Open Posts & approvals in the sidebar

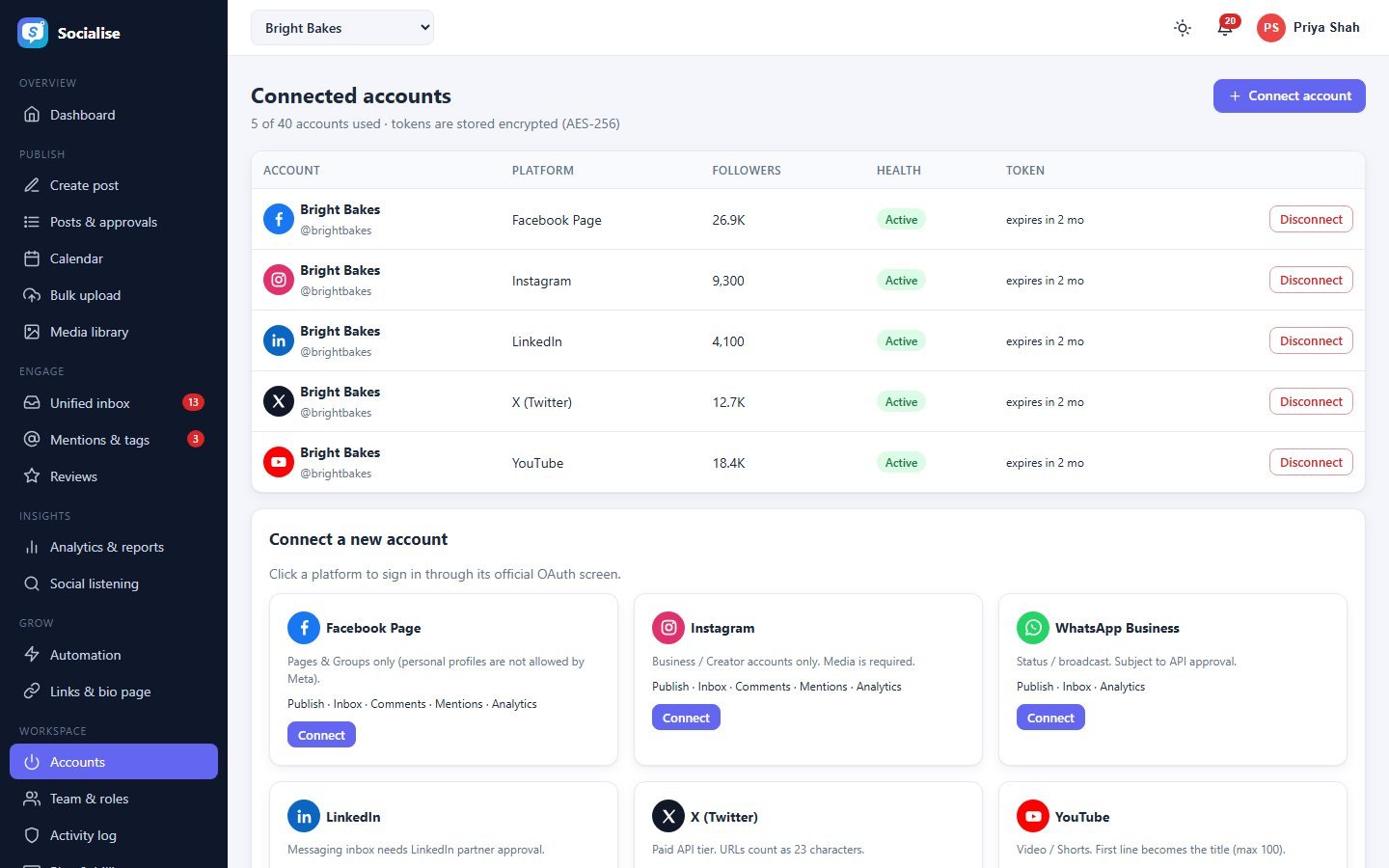114,222
